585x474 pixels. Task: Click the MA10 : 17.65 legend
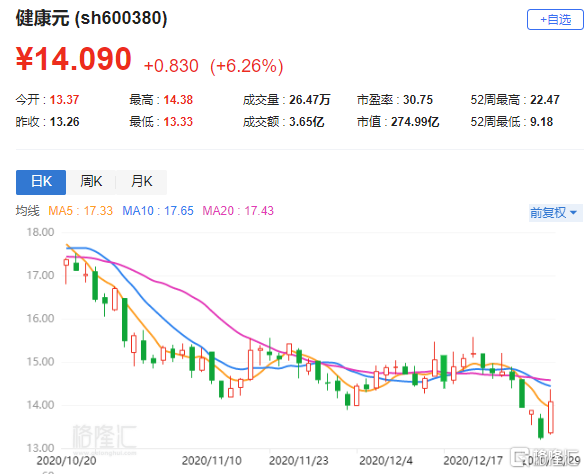click(x=158, y=211)
